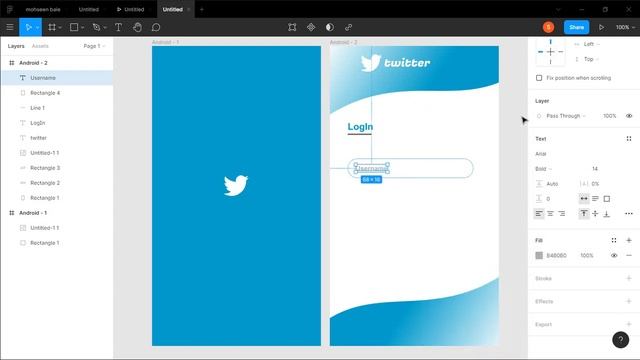Select the Username layer

(x=57, y=78)
